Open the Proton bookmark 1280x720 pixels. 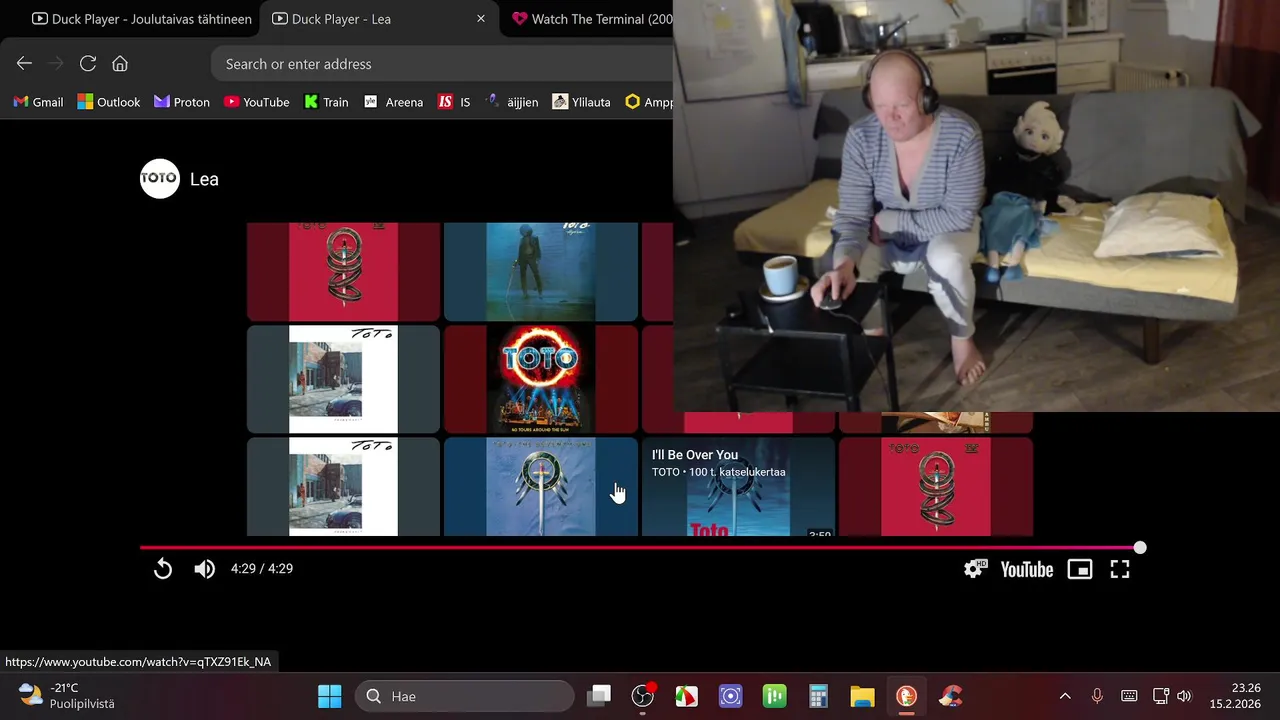182,102
